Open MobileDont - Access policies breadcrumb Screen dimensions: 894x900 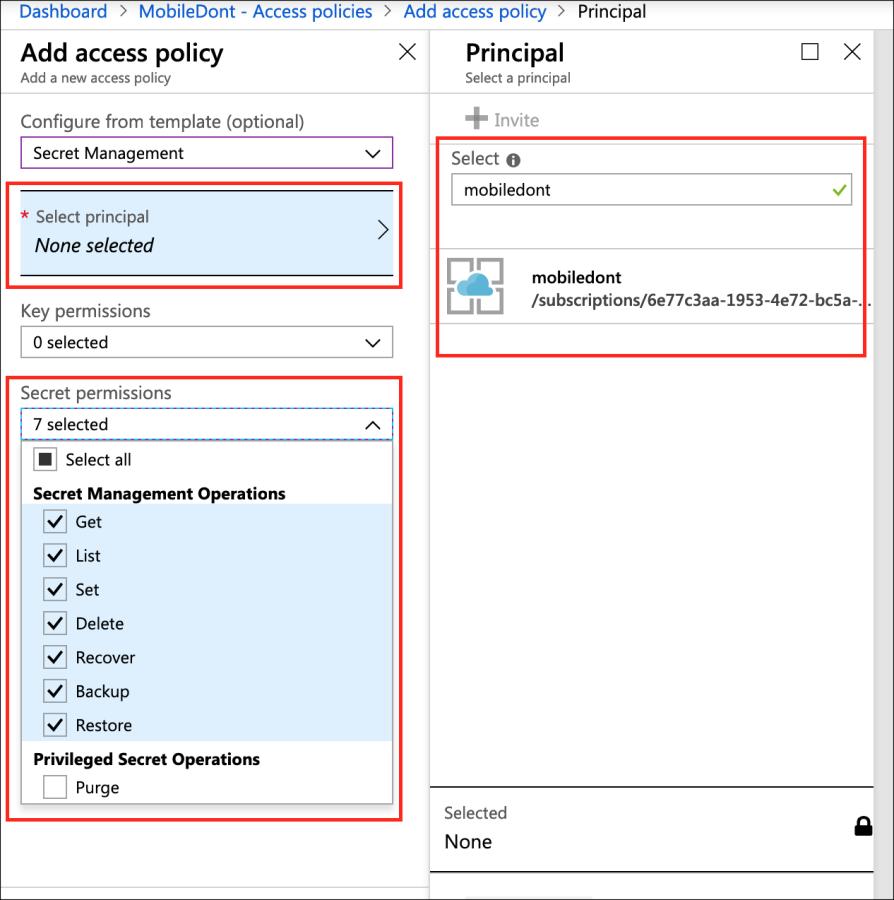(255, 11)
